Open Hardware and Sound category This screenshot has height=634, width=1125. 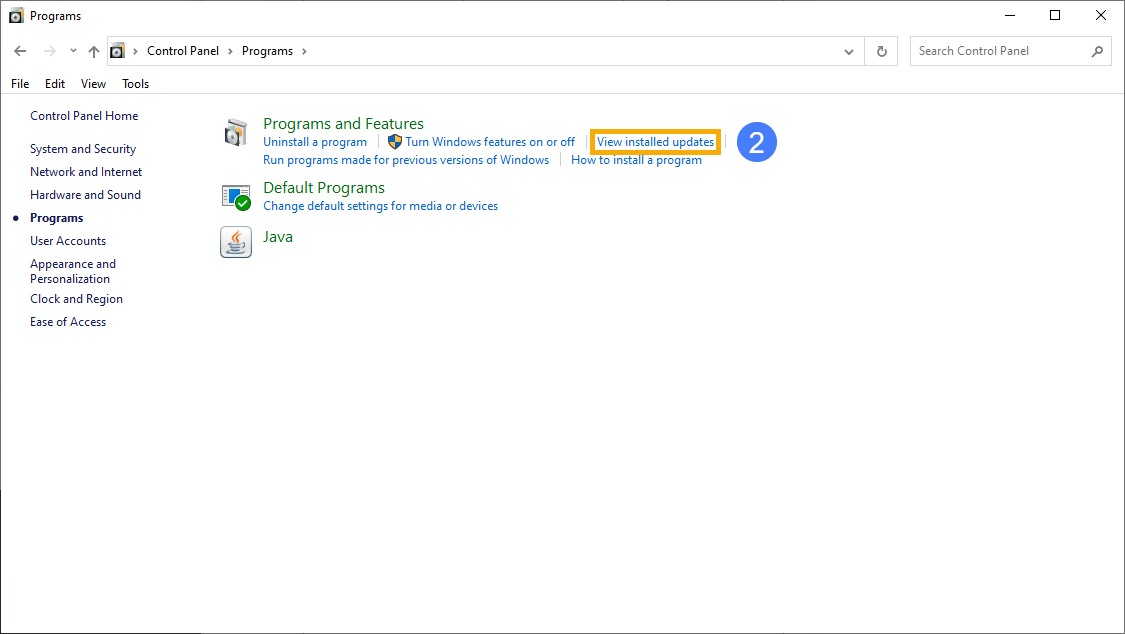[x=85, y=195]
